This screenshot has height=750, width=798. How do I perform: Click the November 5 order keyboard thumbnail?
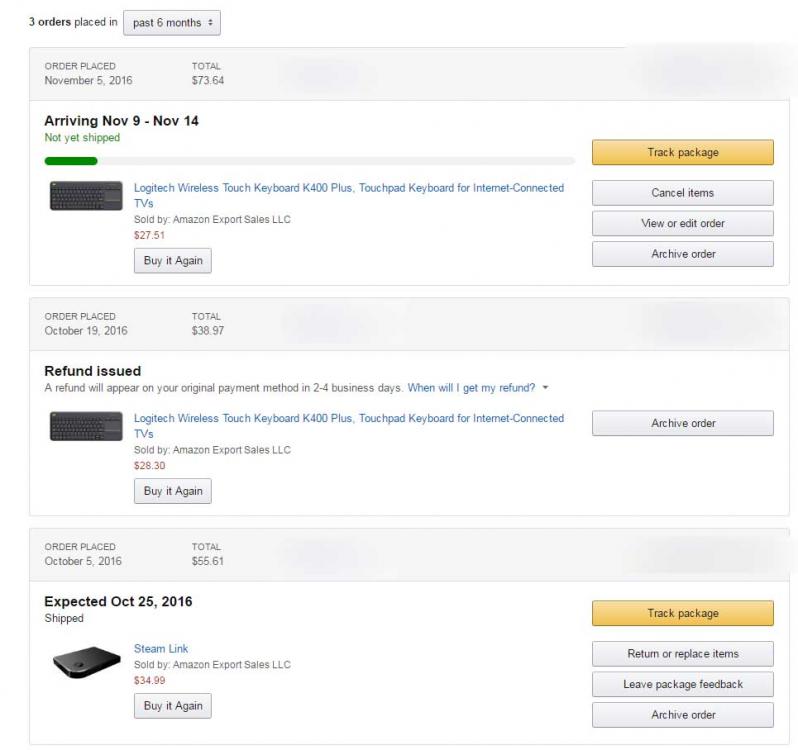tap(86, 196)
